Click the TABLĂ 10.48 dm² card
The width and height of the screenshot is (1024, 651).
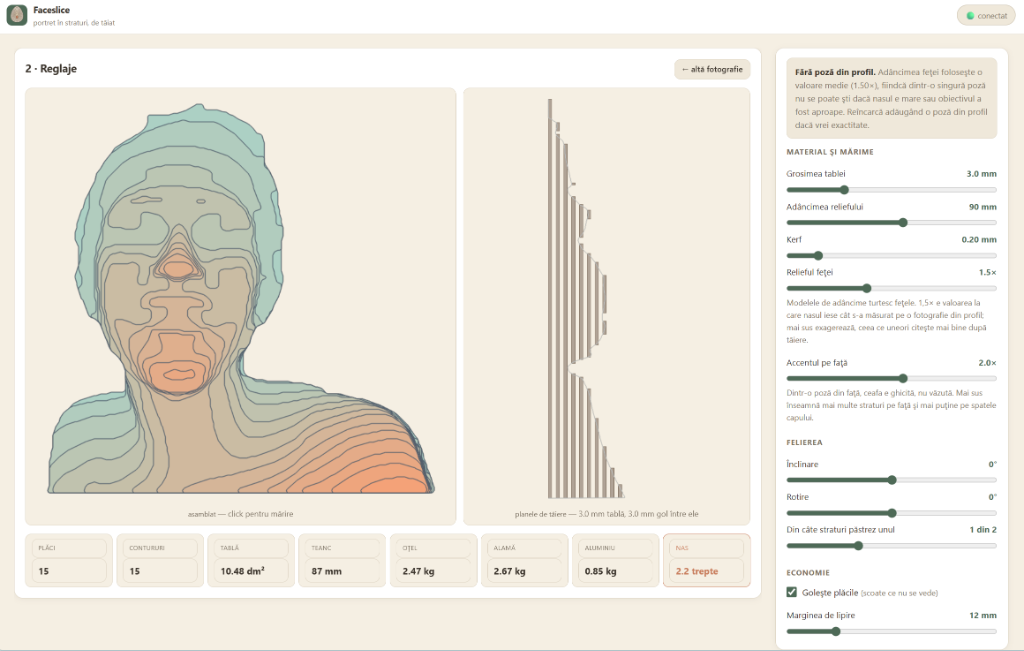251,560
